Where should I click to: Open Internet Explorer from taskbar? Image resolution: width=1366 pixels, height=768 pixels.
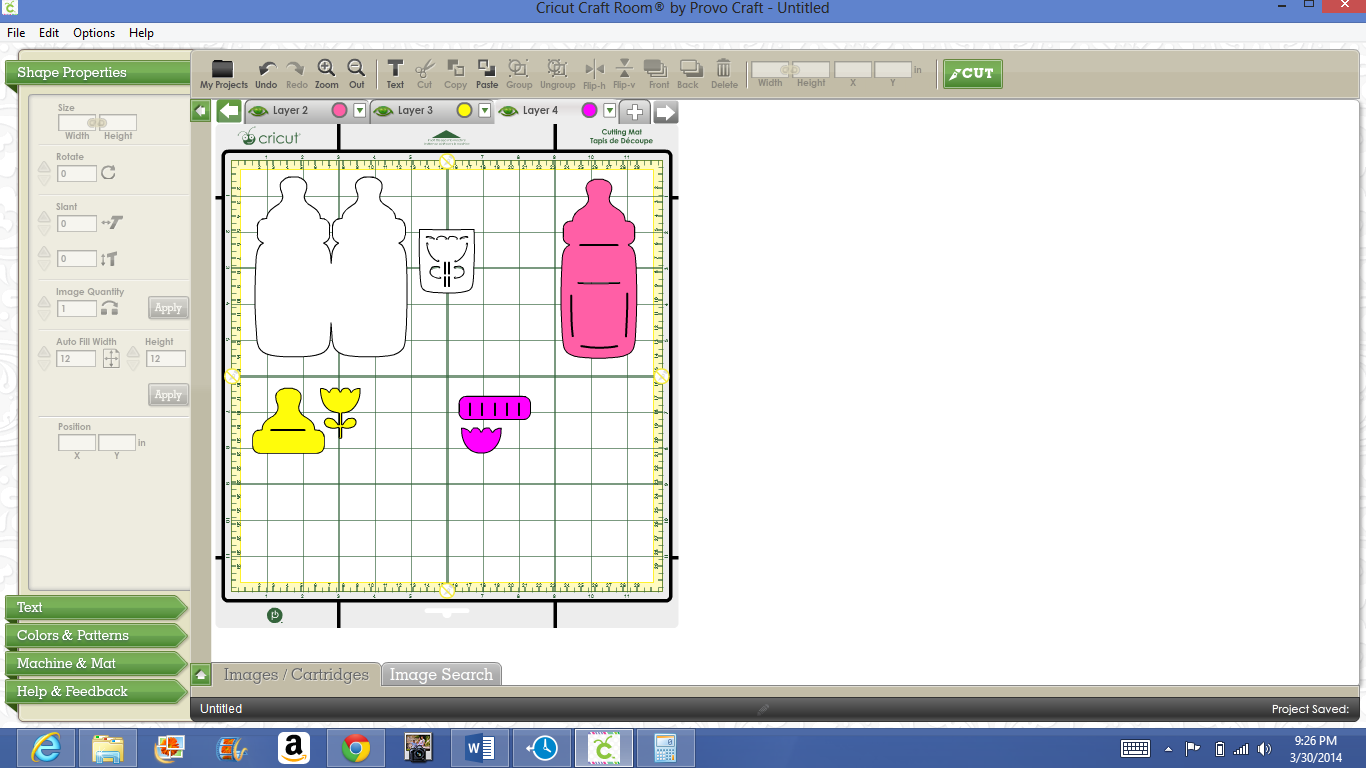pos(46,748)
